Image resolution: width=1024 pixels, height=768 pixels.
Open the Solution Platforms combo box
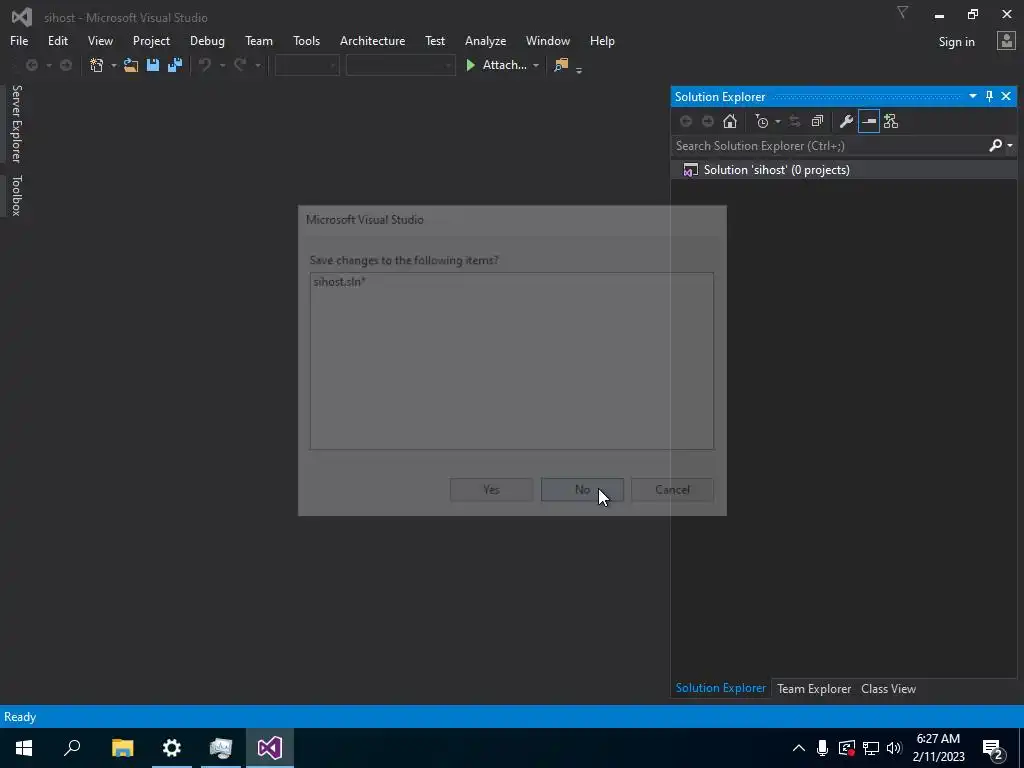pos(400,65)
